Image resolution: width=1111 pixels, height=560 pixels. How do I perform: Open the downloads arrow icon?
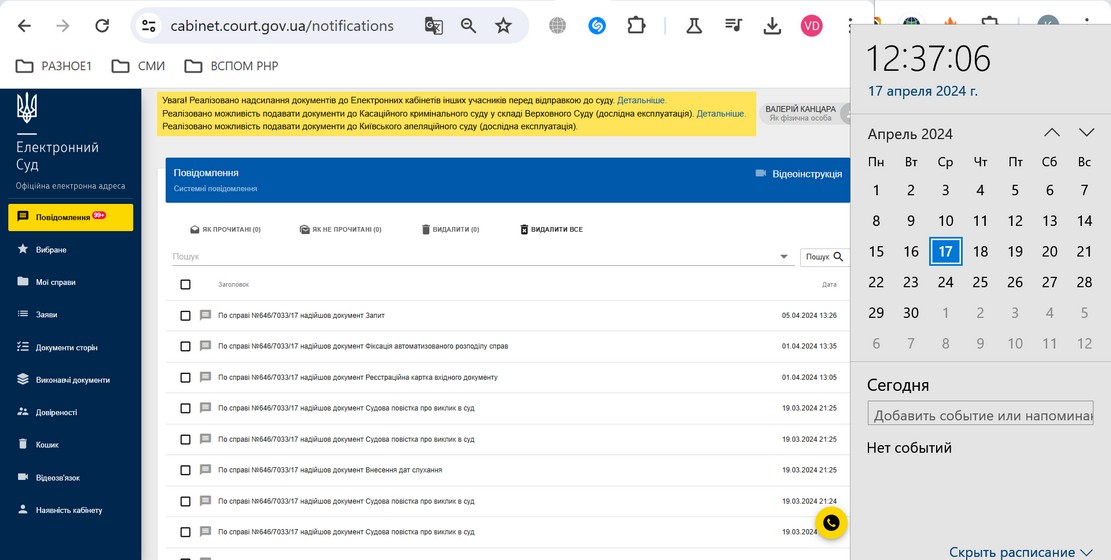click(x=772, y=26)
